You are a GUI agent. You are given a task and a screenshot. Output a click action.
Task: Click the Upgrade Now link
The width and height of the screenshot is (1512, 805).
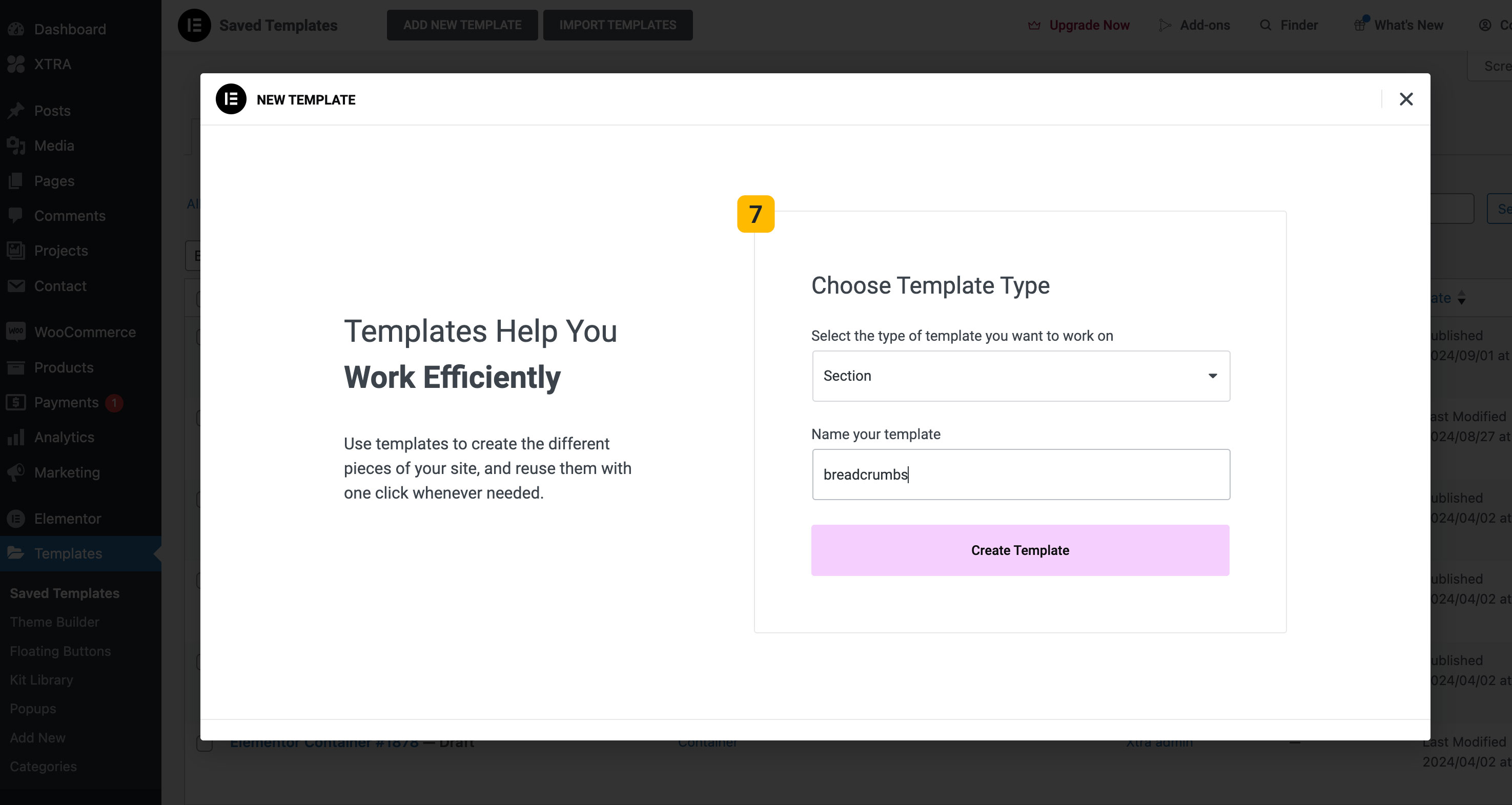click(1089, 25)
